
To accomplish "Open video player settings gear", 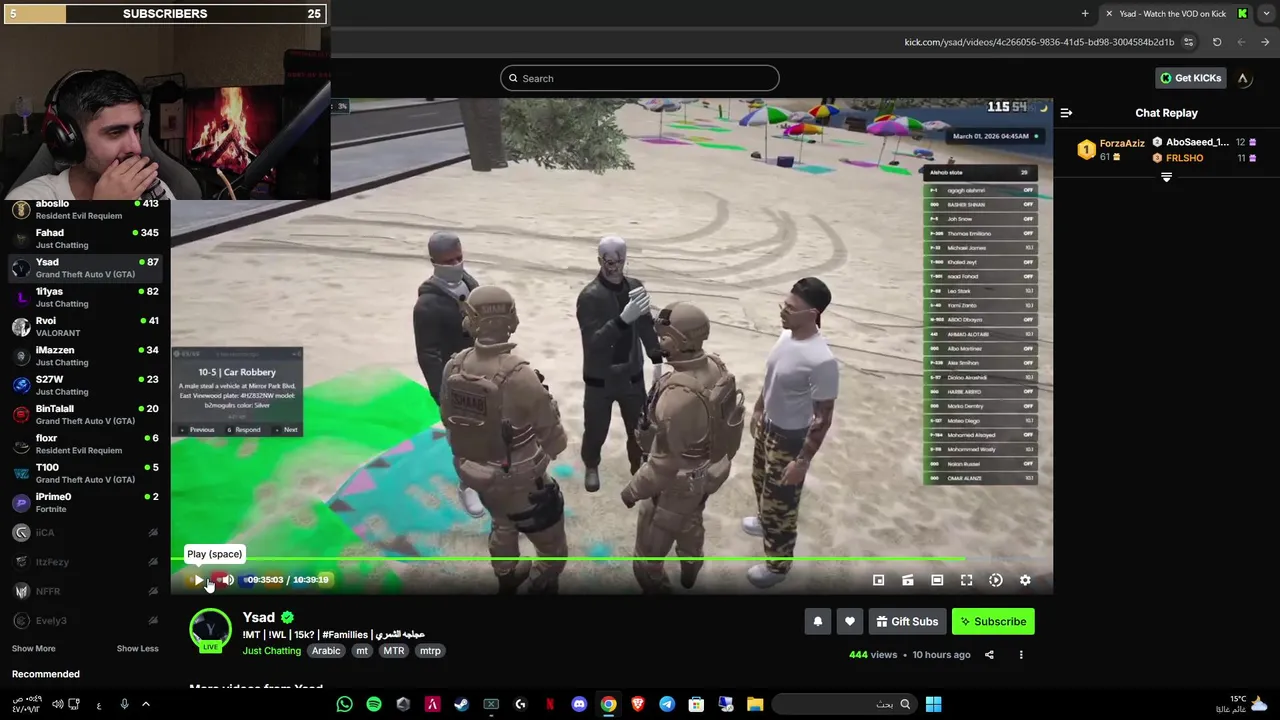I will click(1025, 580).
